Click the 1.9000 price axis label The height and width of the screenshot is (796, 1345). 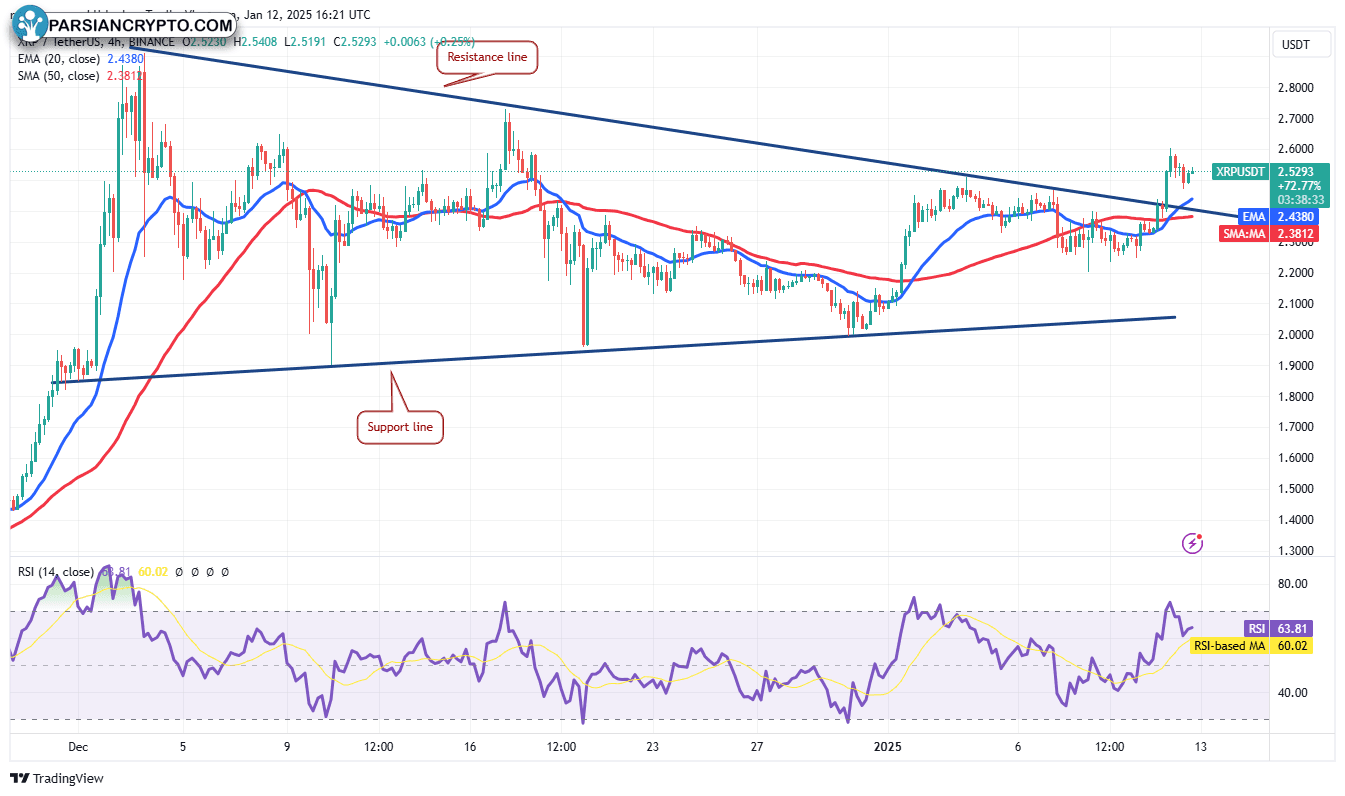pyautogui.click(x=1298, y=366)
